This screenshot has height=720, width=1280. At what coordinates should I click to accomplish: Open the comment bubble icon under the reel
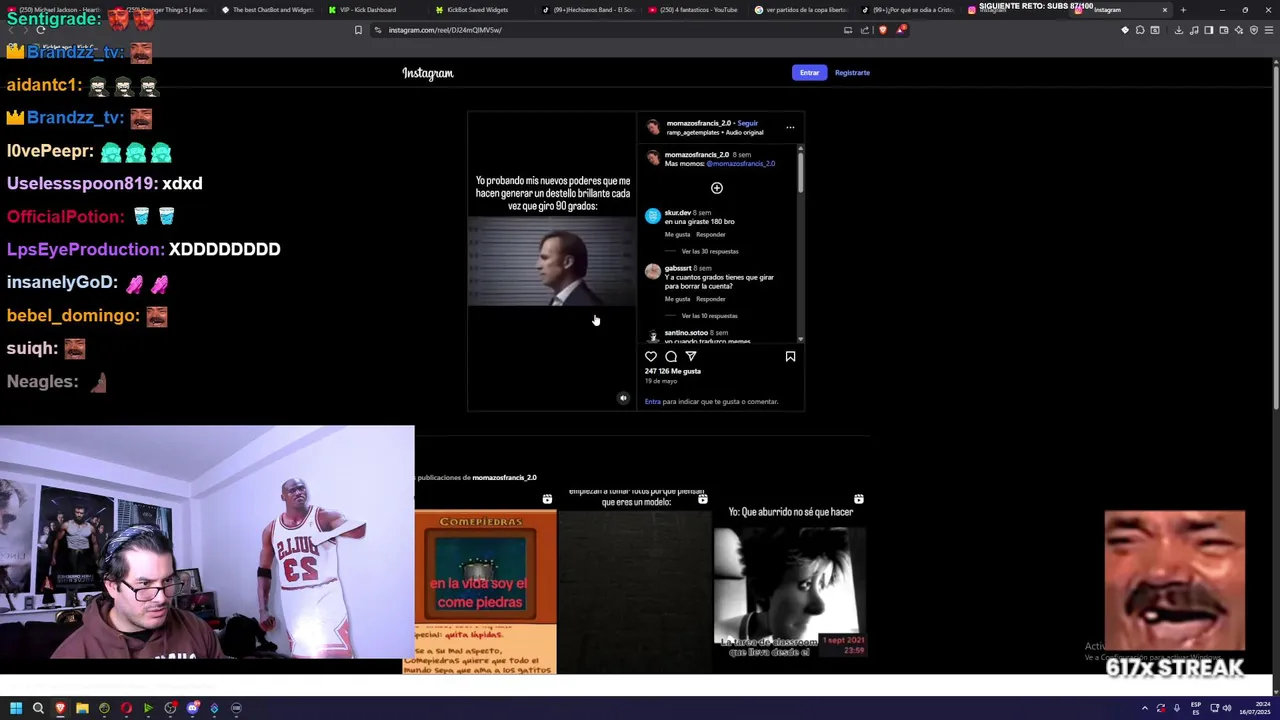(671, 356)
